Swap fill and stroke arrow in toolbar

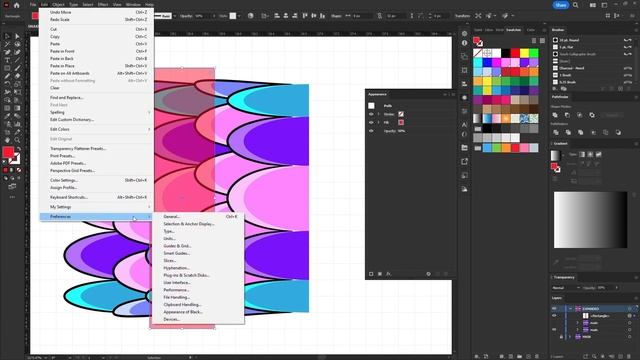tap(18, 149)
